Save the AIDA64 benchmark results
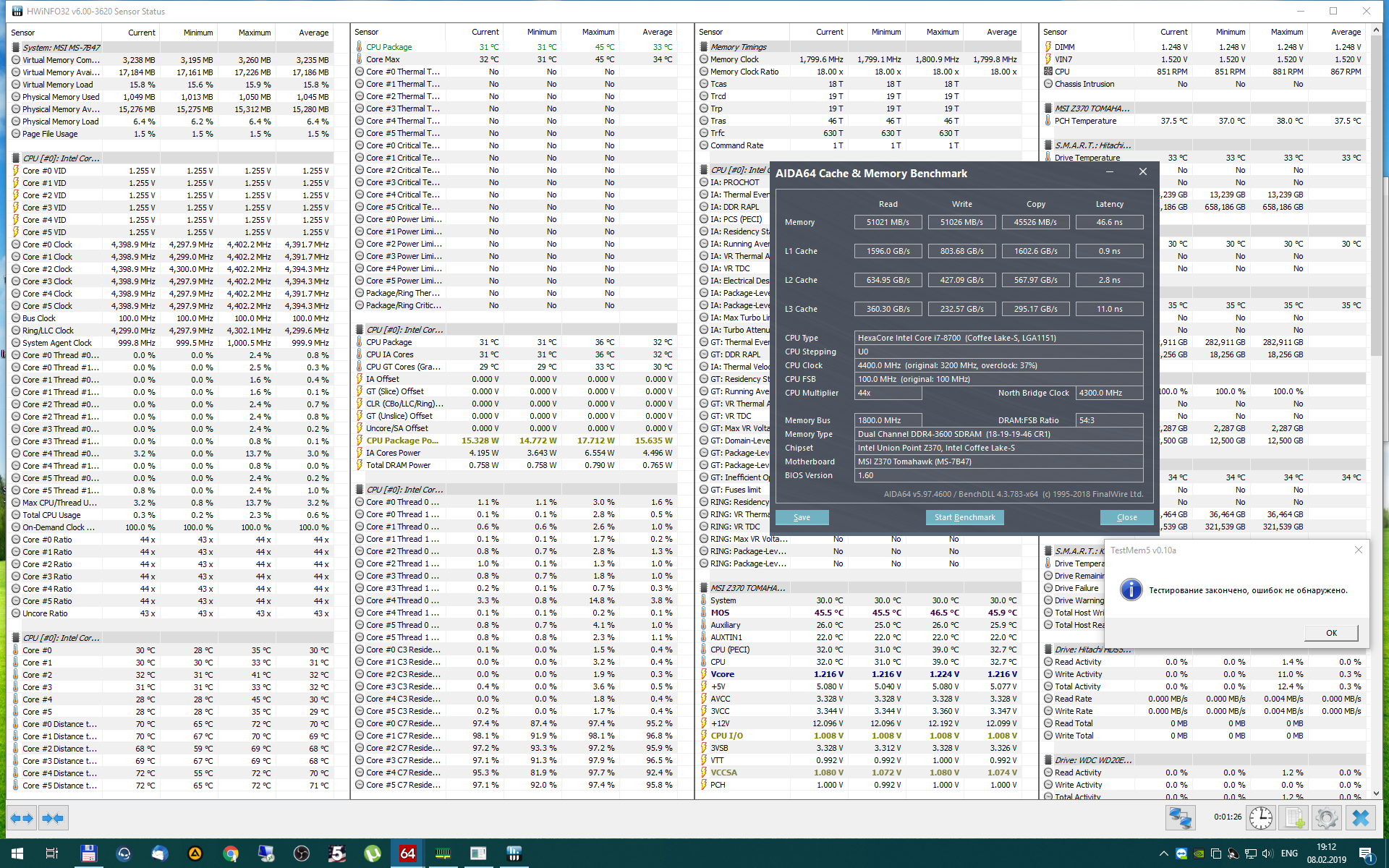1389x868 pixels. [802, 517]
